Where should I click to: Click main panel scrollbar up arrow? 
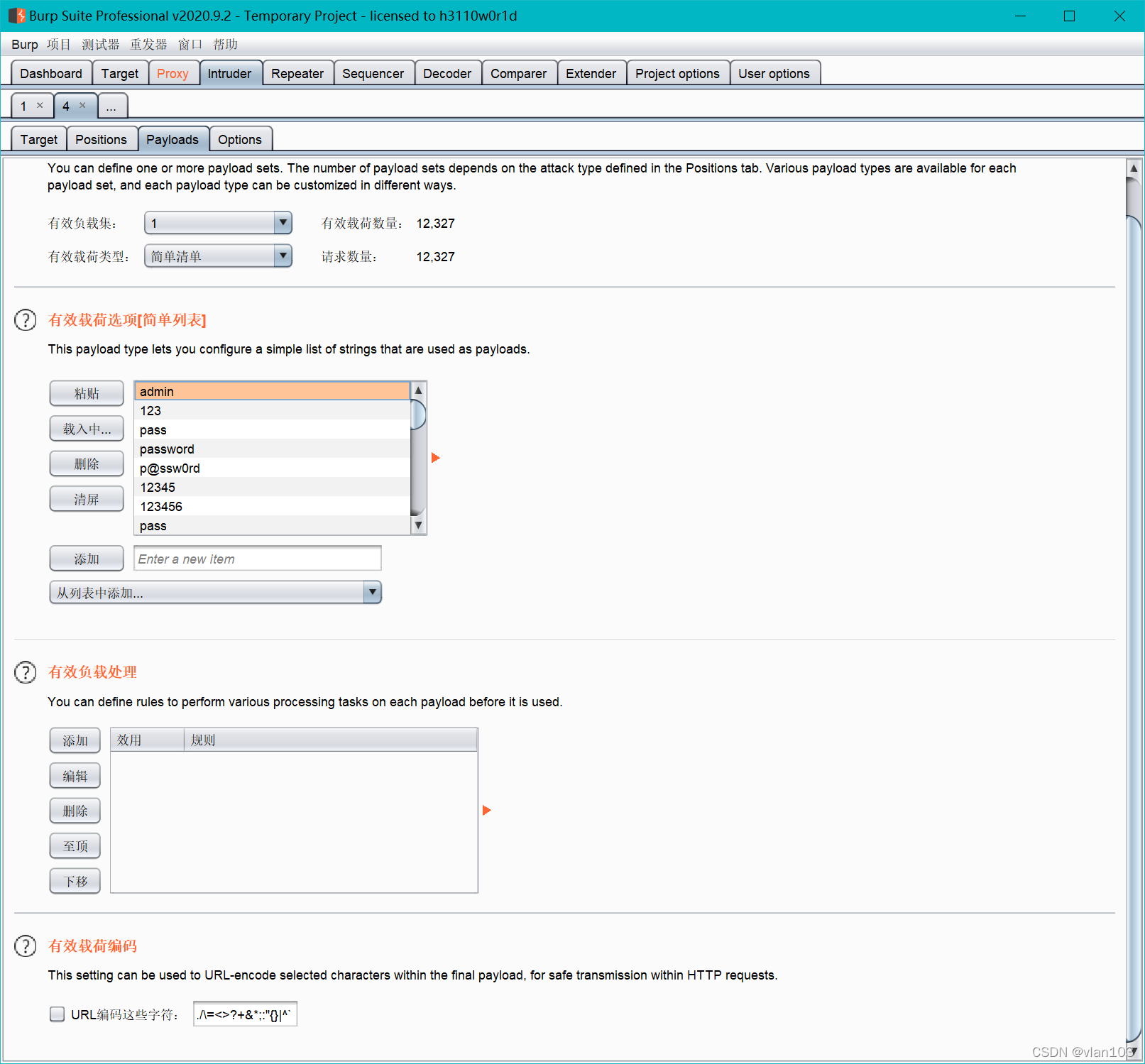click(x=1134, y=168)
